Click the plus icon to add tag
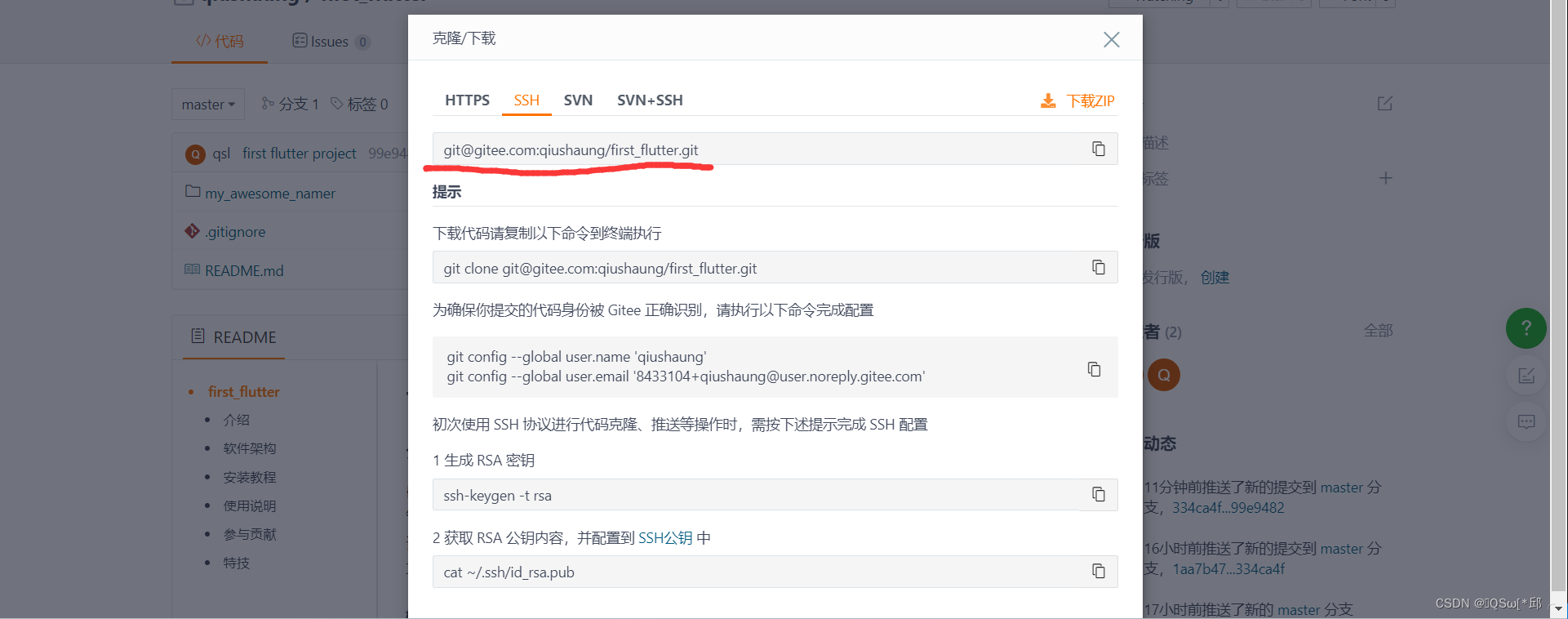Image resolution: width=1568 pixels, height=619 pixels. click(1386, 178)
